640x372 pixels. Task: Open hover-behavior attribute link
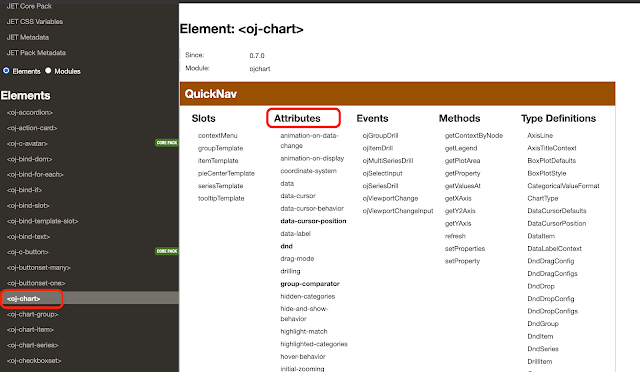coord(303,357)
